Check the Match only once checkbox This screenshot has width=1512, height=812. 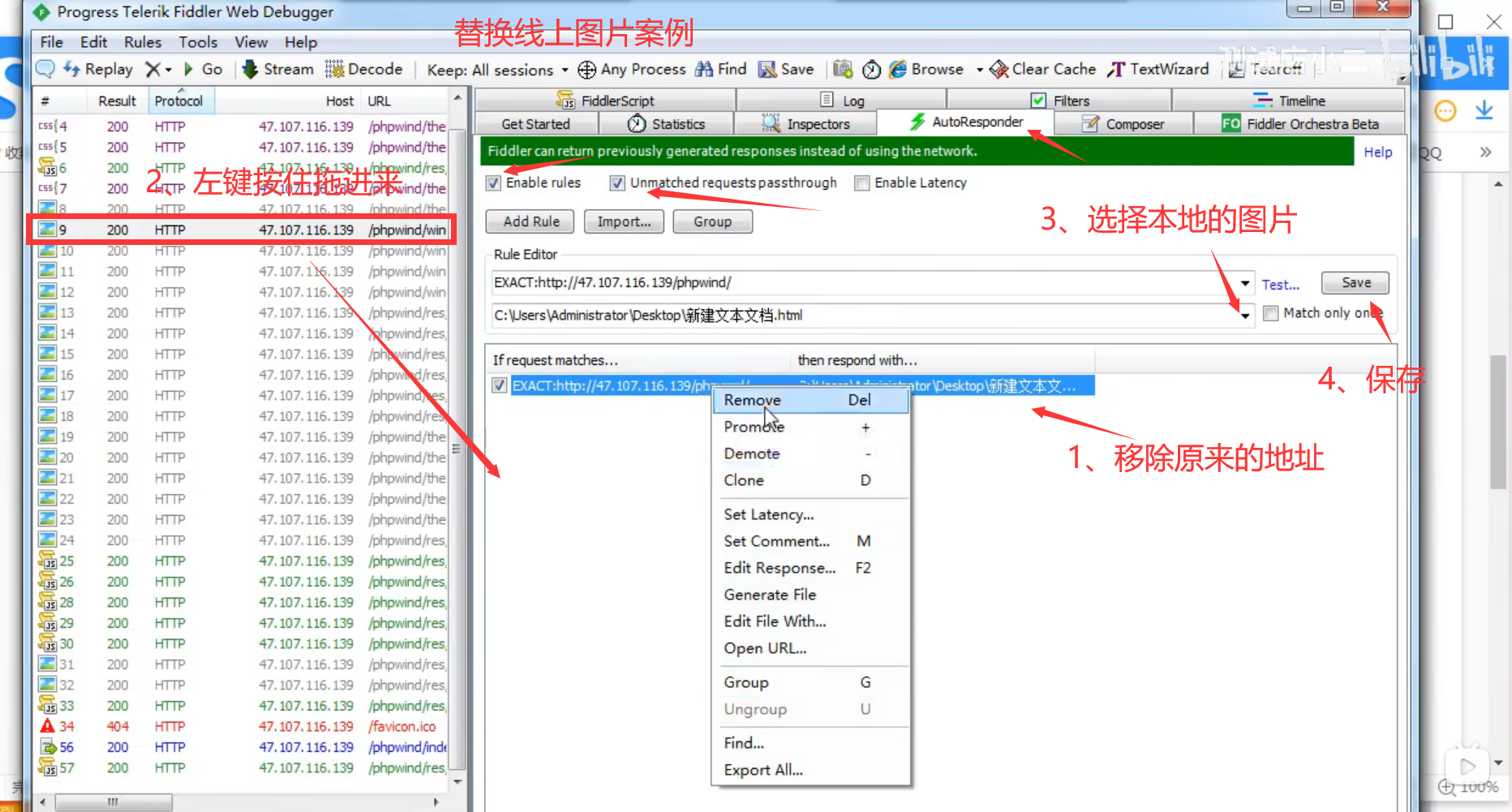[x=1270, y=313]
